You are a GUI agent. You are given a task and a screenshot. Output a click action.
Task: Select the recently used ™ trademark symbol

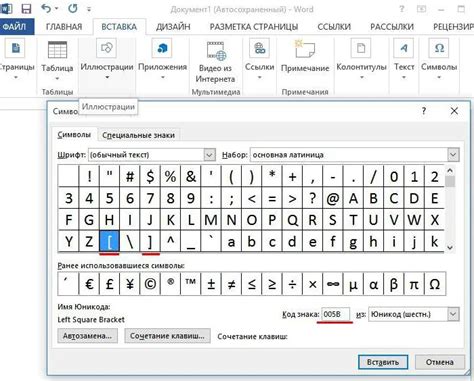click(x=191, y=284)
